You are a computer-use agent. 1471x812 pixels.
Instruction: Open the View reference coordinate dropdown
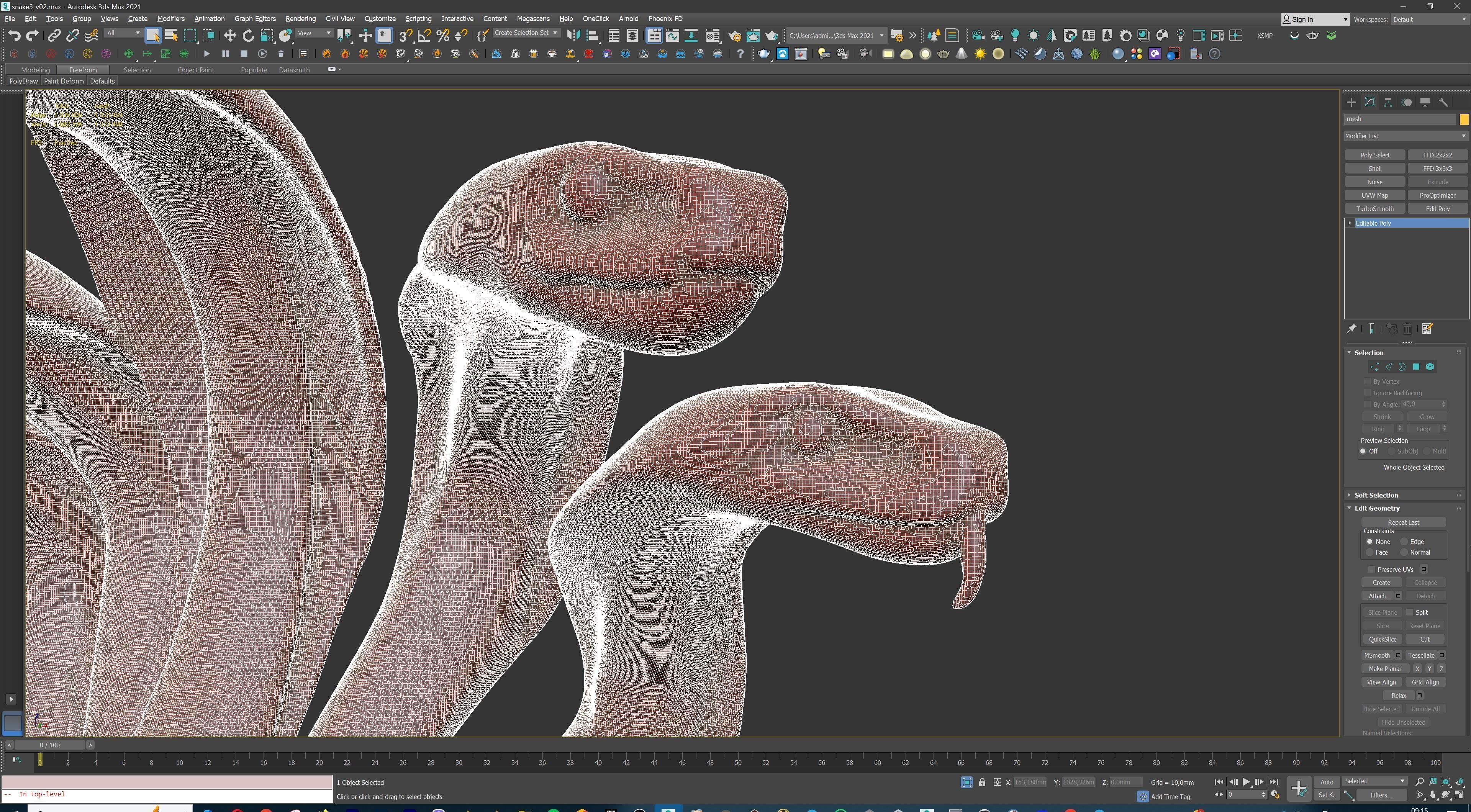click(x=314, y=33)
